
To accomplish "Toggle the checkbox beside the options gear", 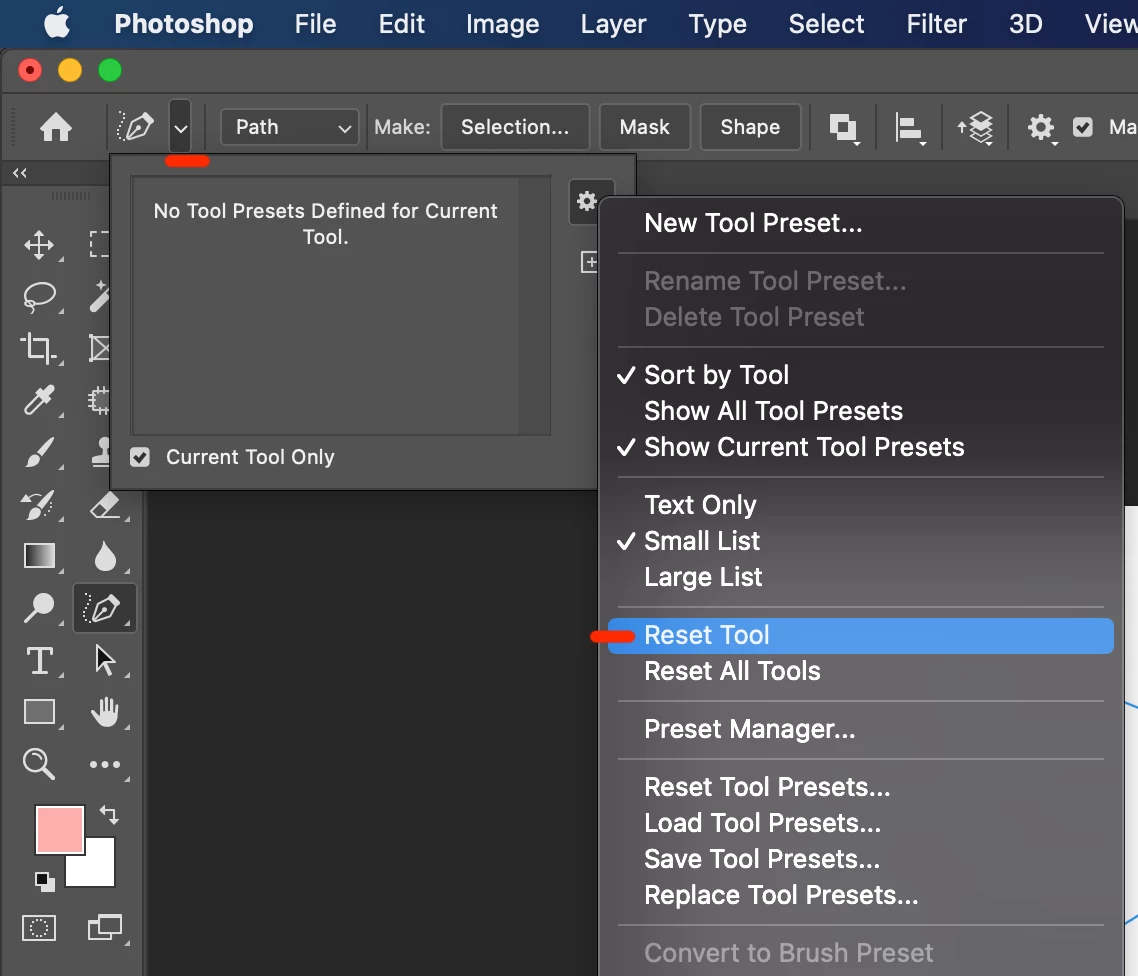I will (1082, 128).
